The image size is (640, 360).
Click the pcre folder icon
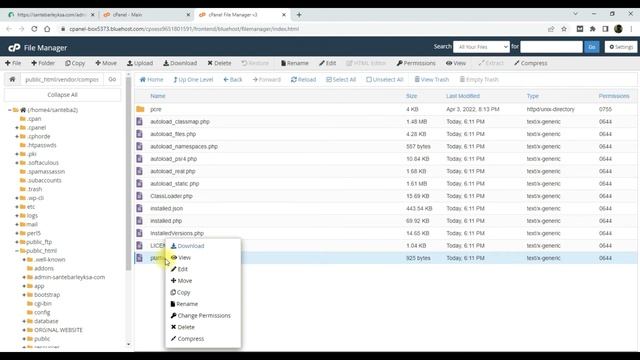[140, 109]
